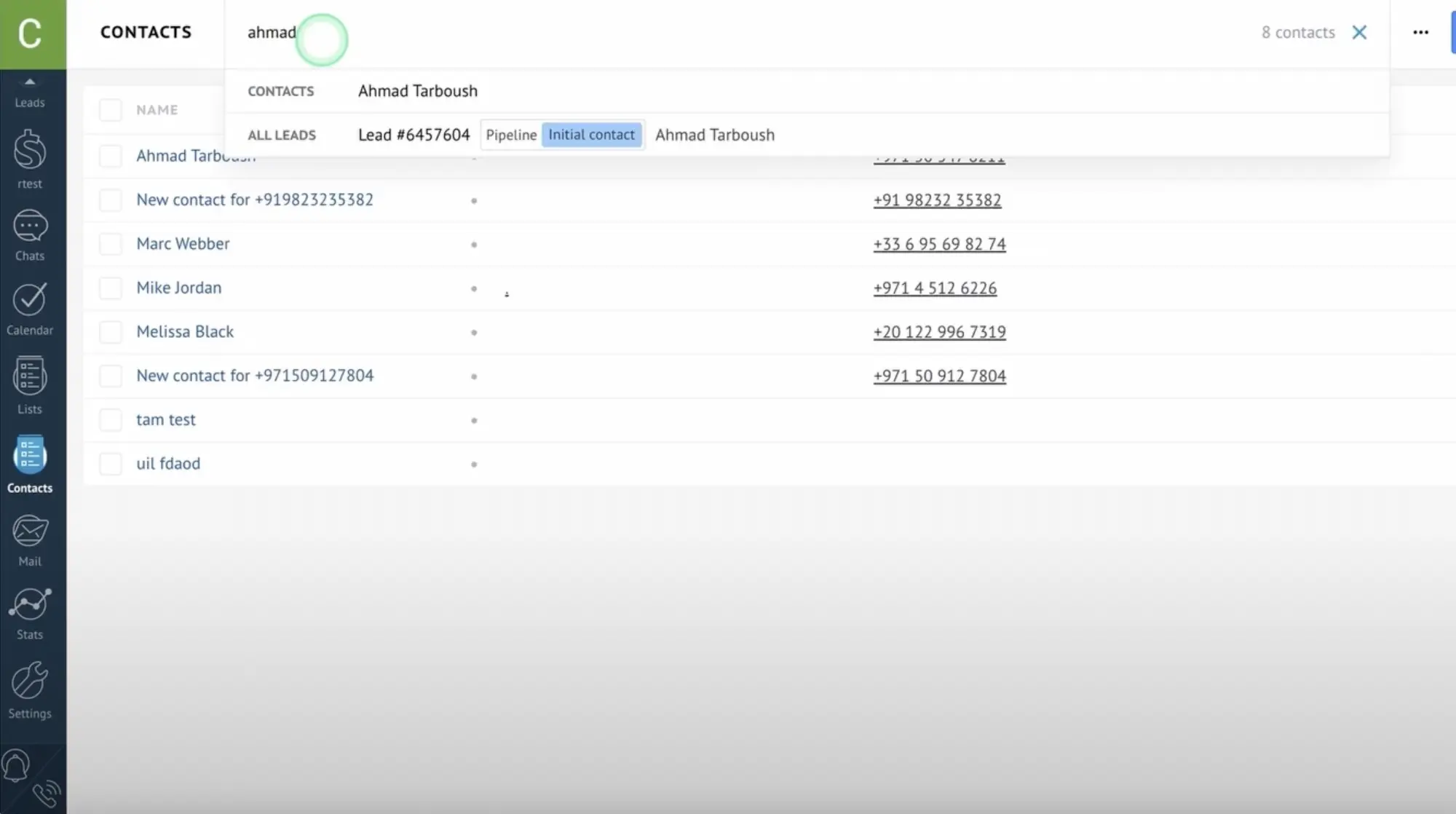This screenshot has width=1456, height=814.
Task: Click phone number +20 122 996 7319
Action: (939, 332)
